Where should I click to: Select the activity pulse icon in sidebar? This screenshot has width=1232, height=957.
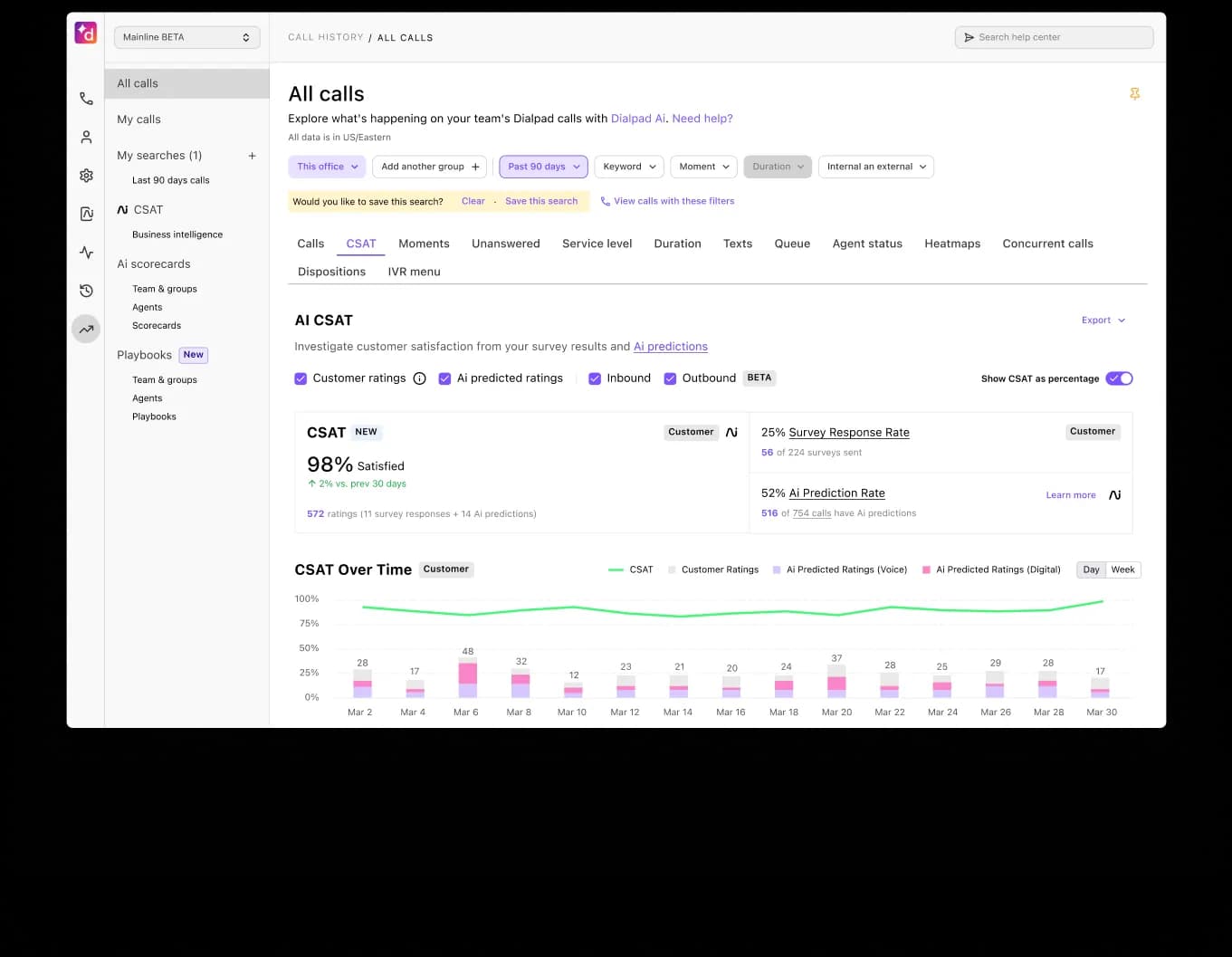coord(86,252)
